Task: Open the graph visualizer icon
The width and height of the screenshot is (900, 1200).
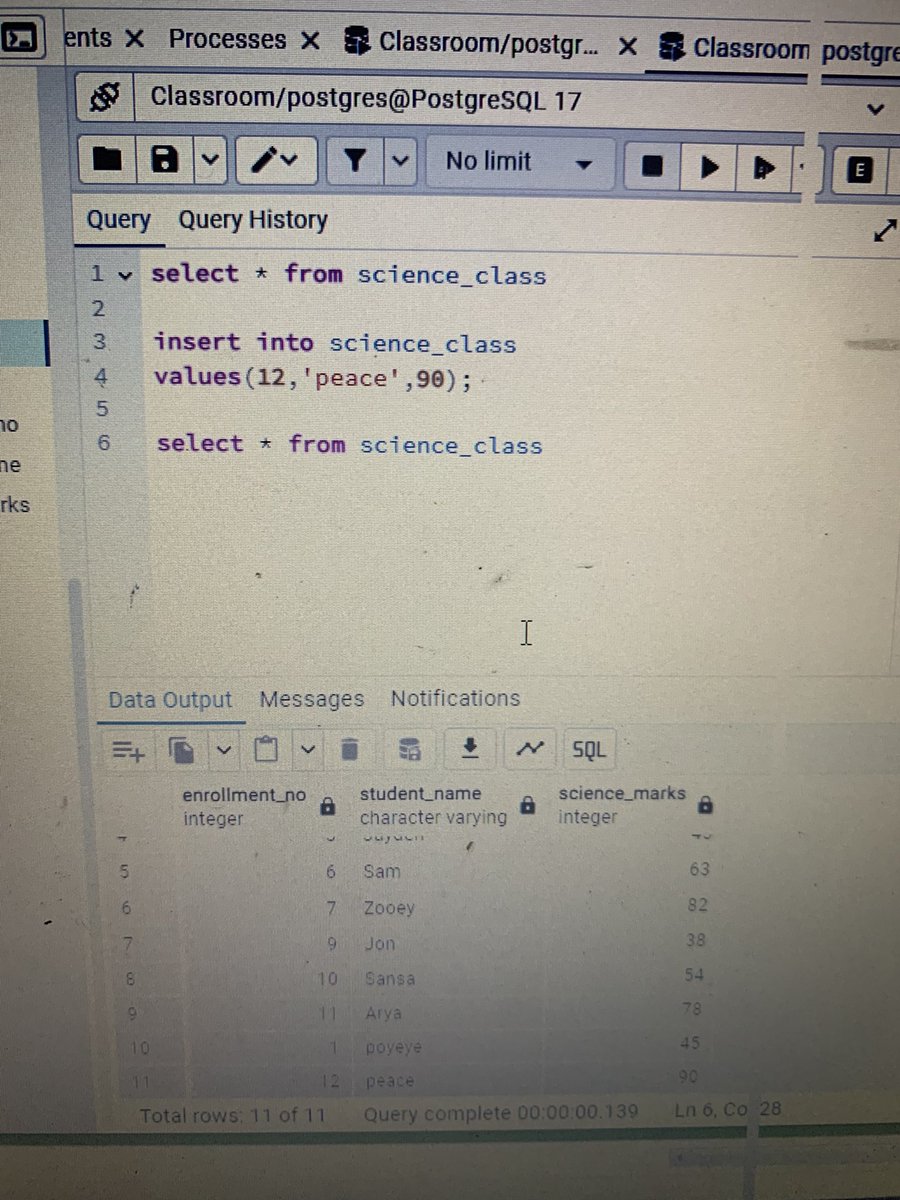Action: click(x=529, y=749)
